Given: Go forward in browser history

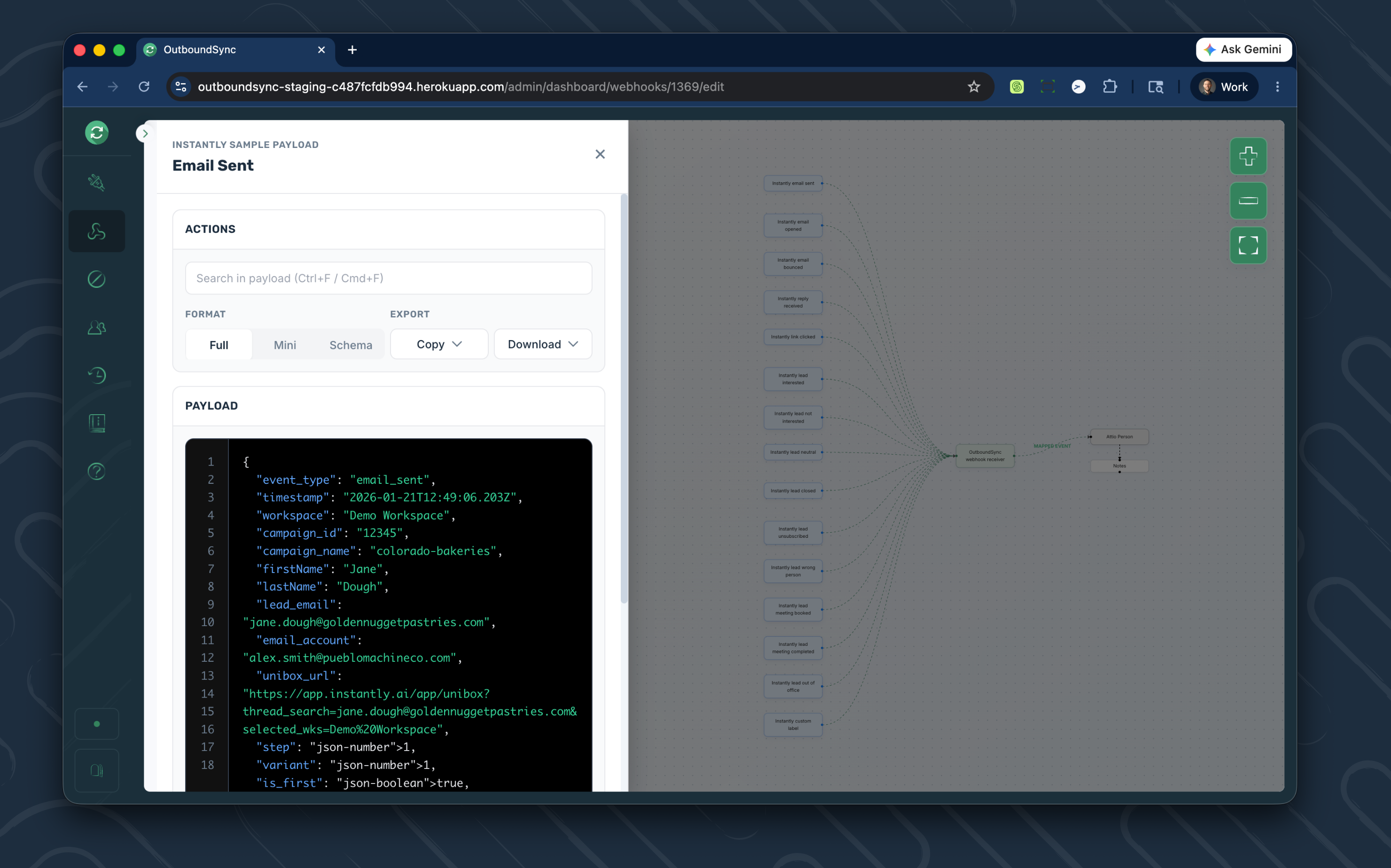Looking at the screenshot, I should [x=113, y=87].
